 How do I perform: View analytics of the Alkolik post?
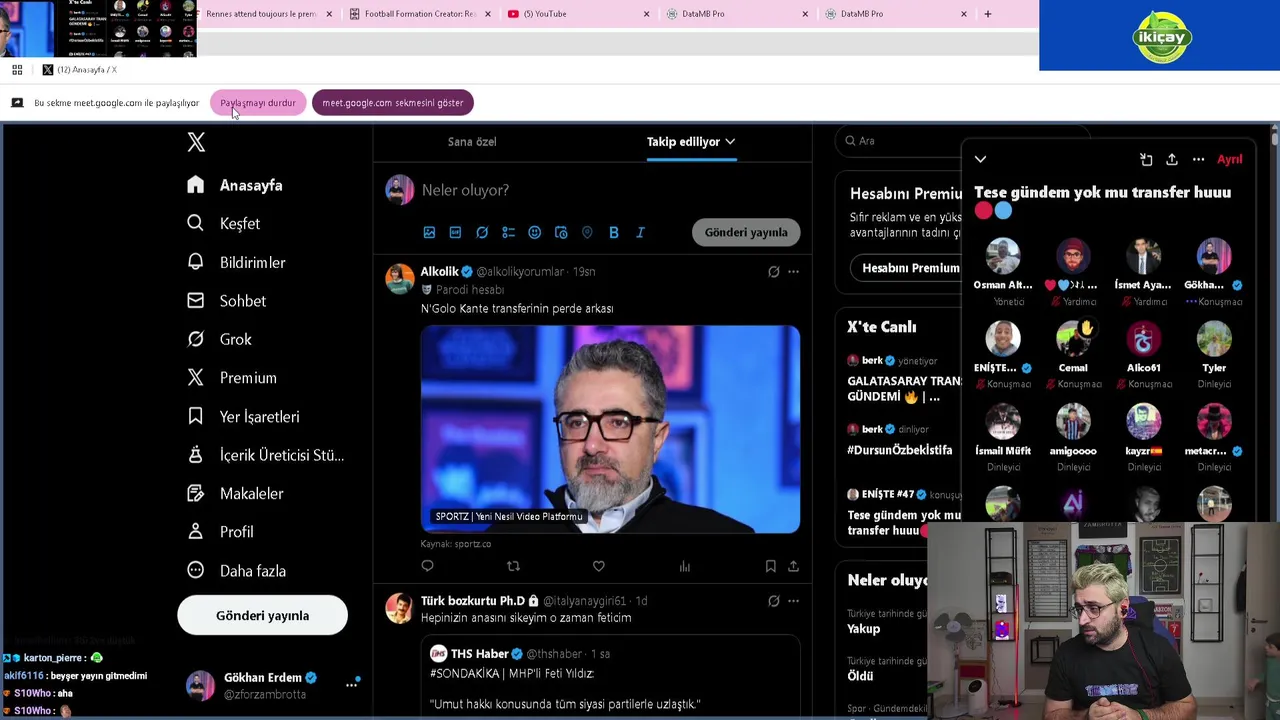685,566
